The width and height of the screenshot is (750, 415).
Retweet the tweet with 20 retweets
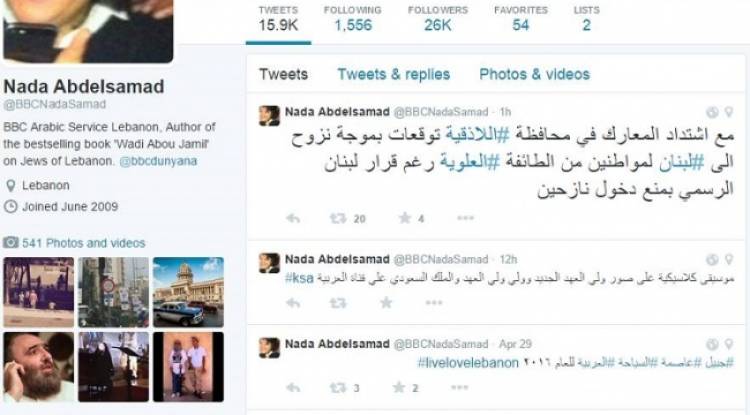(x=338, y=218)
